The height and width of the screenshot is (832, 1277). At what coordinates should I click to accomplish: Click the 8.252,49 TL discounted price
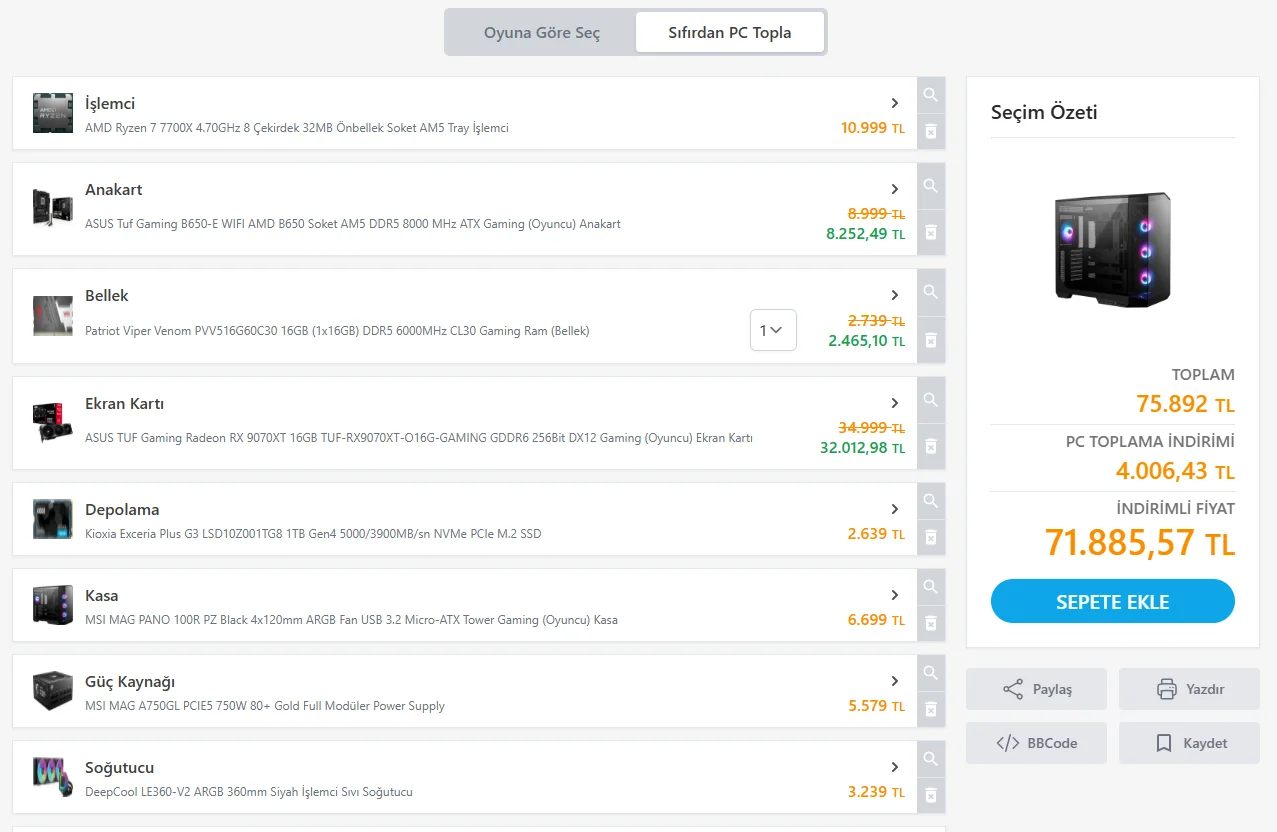pyautogui.click(x=865, y=234)
